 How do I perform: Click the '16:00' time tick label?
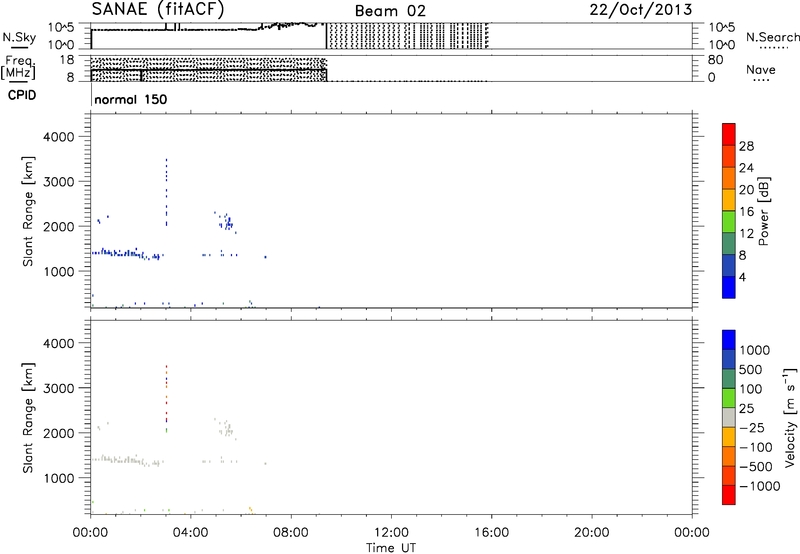[x=491, y=533]
